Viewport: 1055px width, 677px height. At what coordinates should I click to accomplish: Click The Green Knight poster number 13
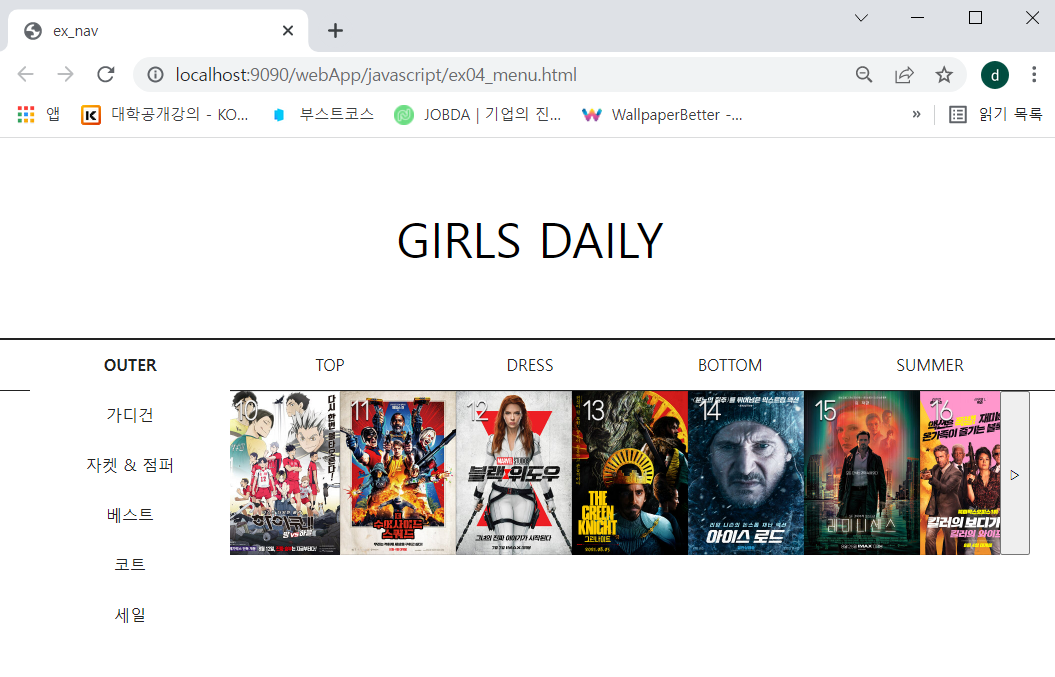point(630,473)
